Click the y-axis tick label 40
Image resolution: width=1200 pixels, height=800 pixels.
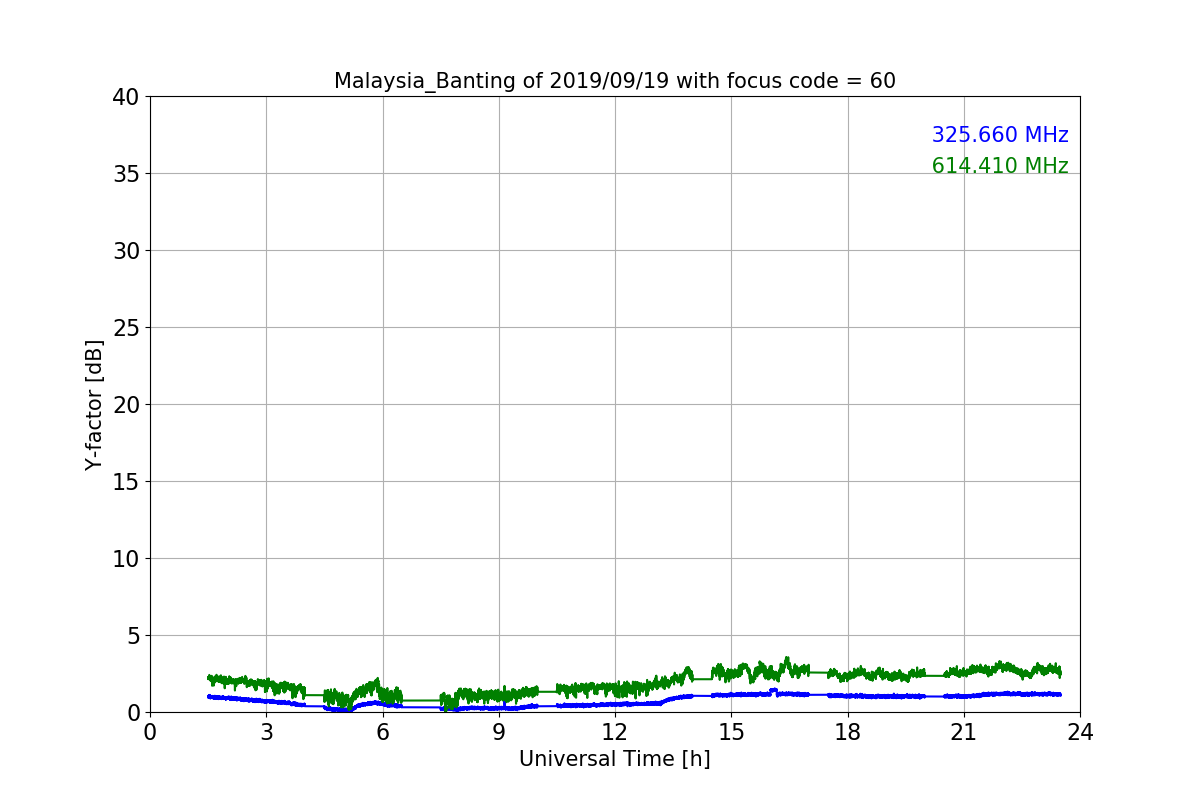point(126,97)
